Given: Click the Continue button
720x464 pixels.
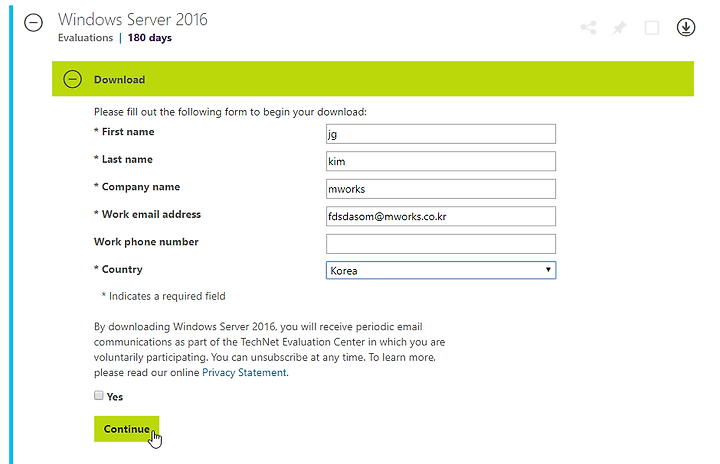Looking at the screenshot, I should (127, 429).
